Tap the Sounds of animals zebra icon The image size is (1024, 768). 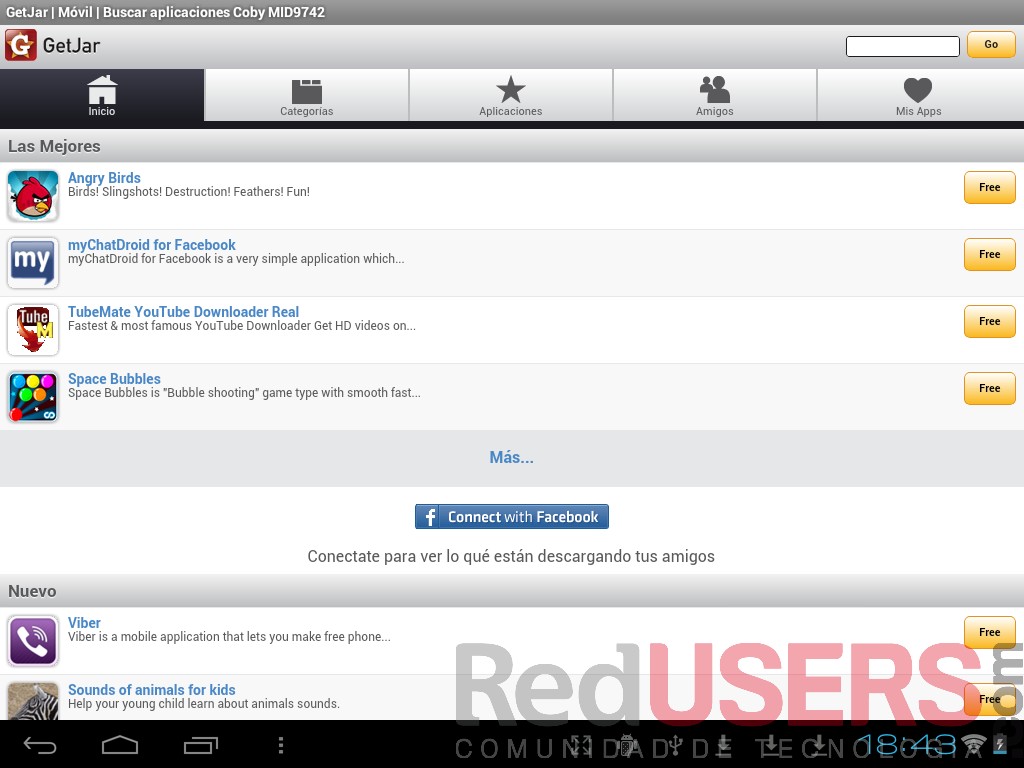click(33, 701)
